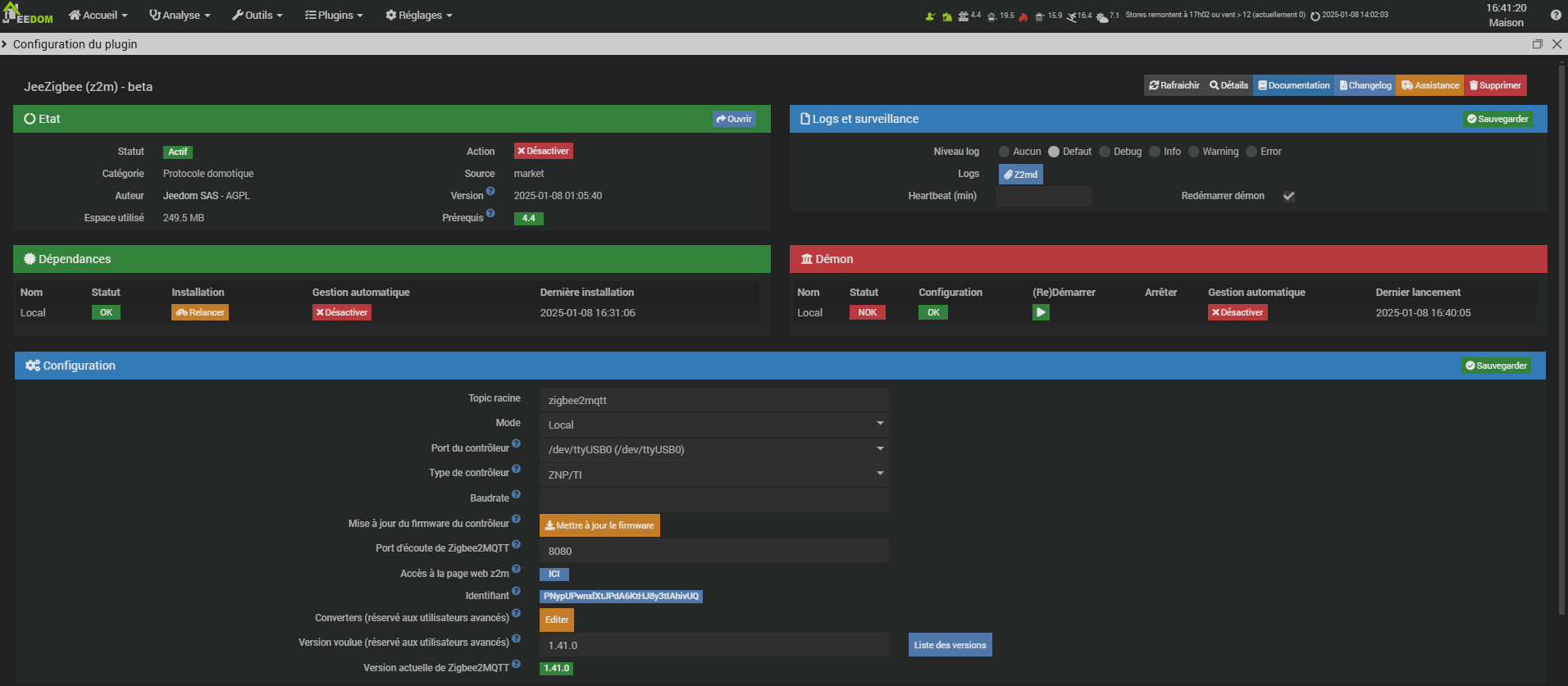The height and width of the screenshot is (686, 1568).
Task: Click the green daemon restart play icon
Action: 1040,312
